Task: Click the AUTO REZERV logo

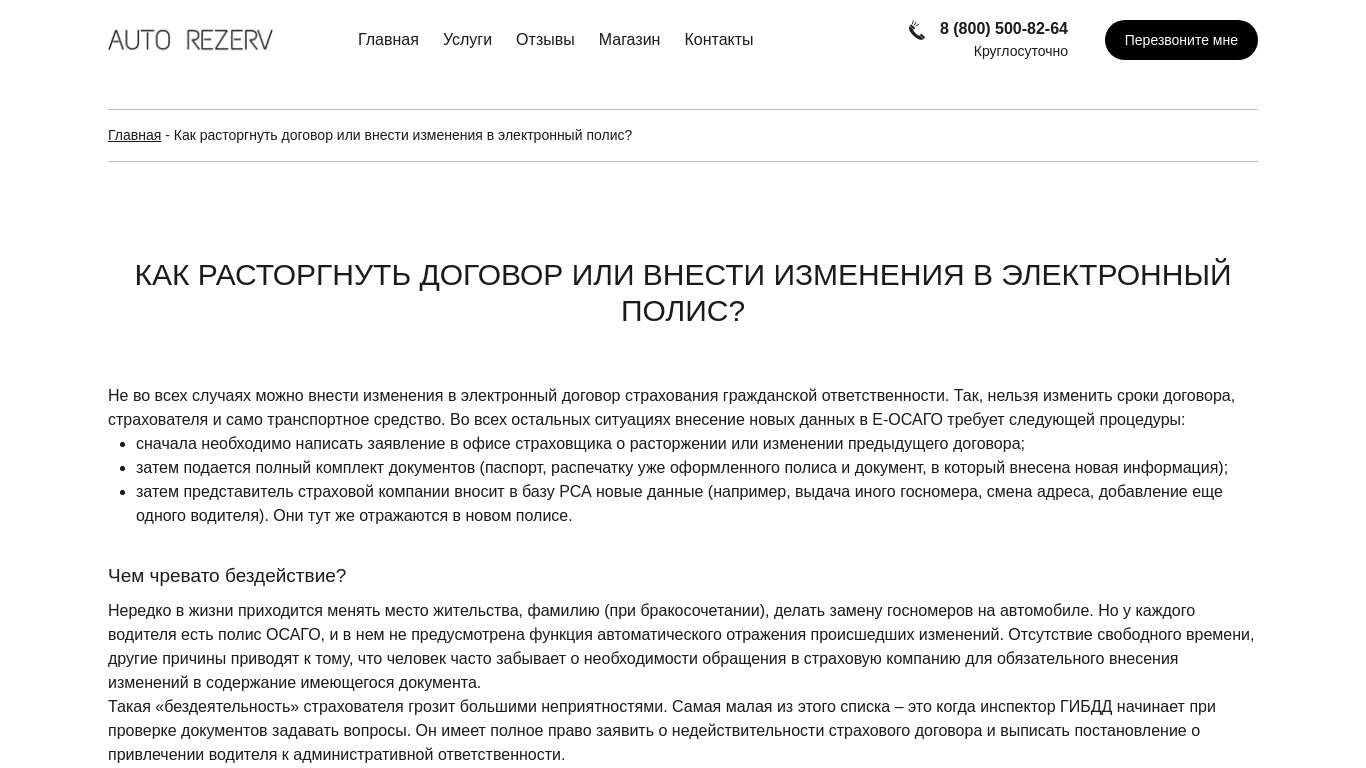Action: tap(190, 40)
